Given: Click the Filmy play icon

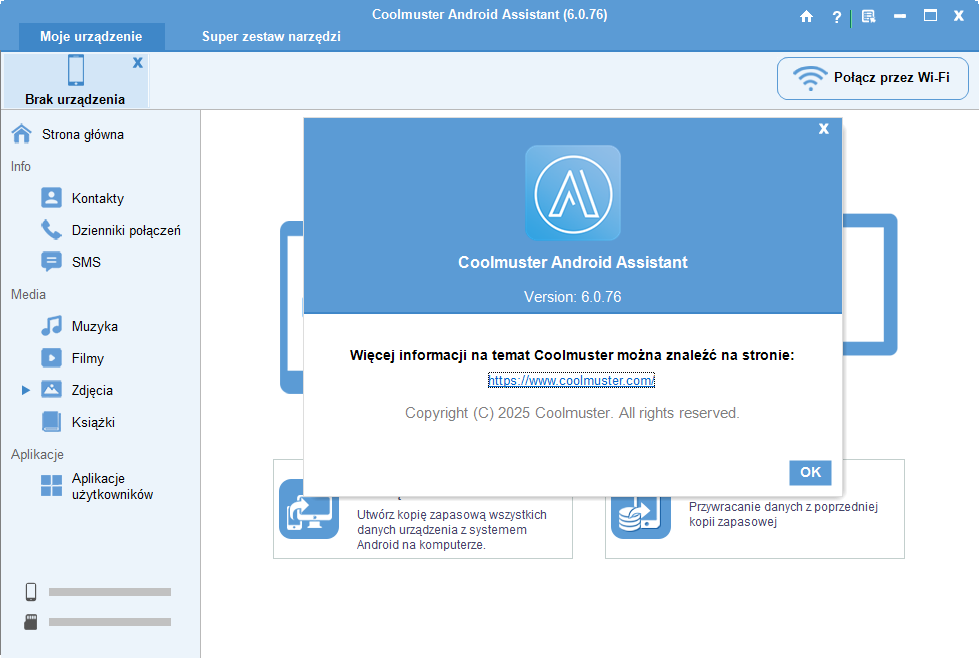Looking at the screenshot, I should coord(51,357).
